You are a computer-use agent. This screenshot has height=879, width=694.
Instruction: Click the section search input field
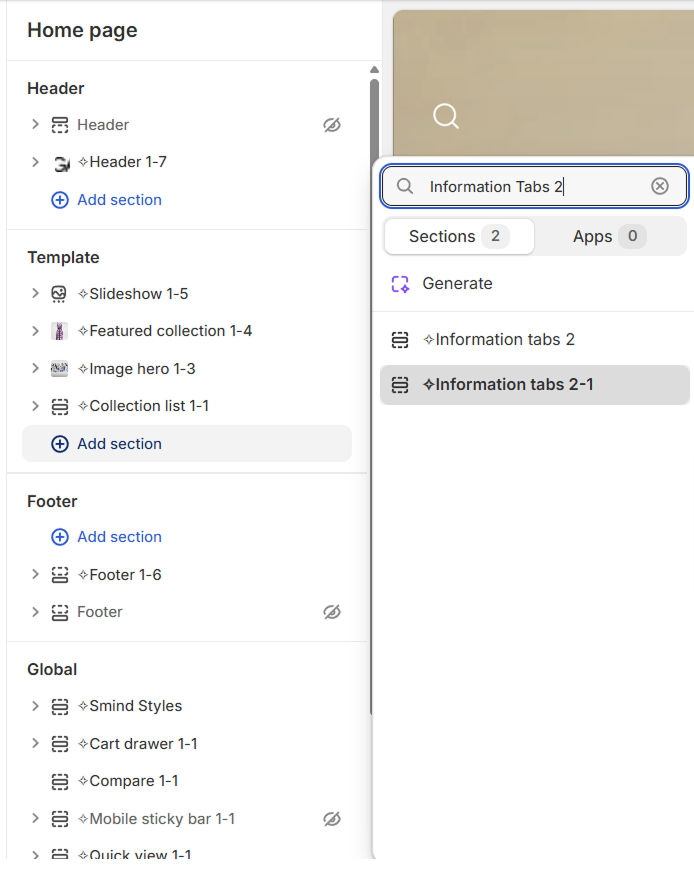530,187
